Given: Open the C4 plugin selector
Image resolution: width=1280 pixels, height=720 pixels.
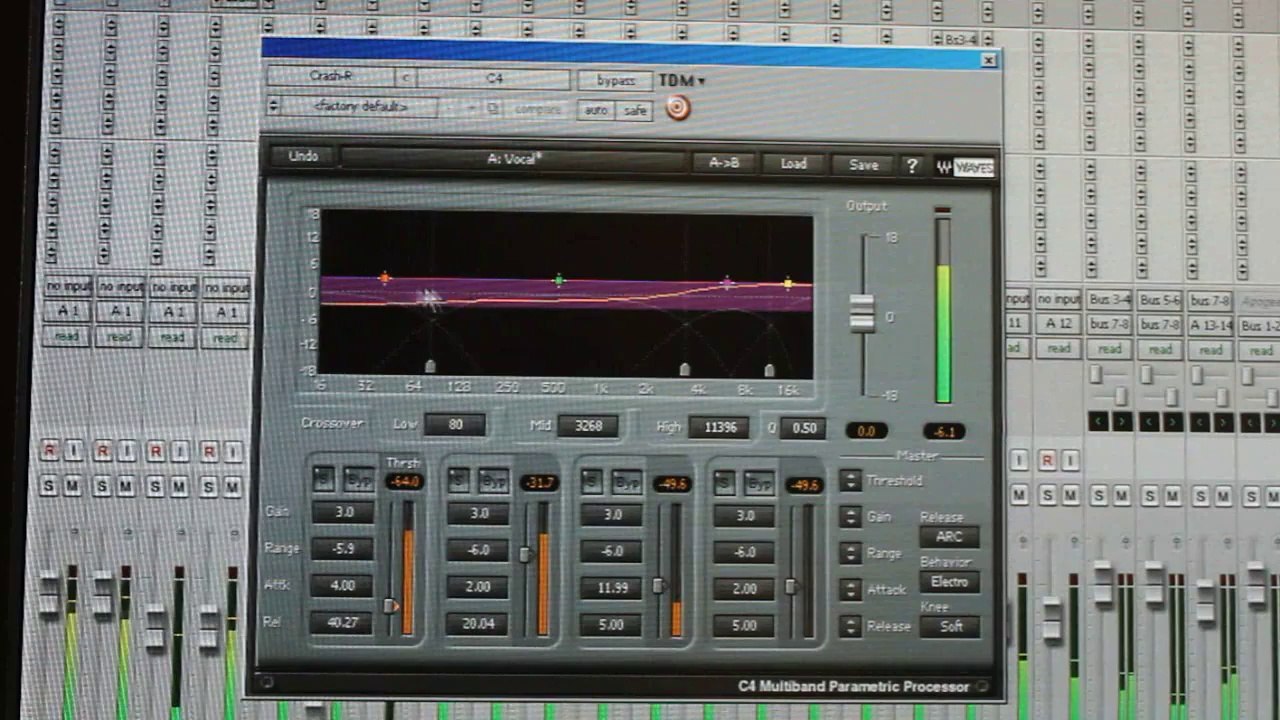Looking at the screenshot, I should coord(494,78).
